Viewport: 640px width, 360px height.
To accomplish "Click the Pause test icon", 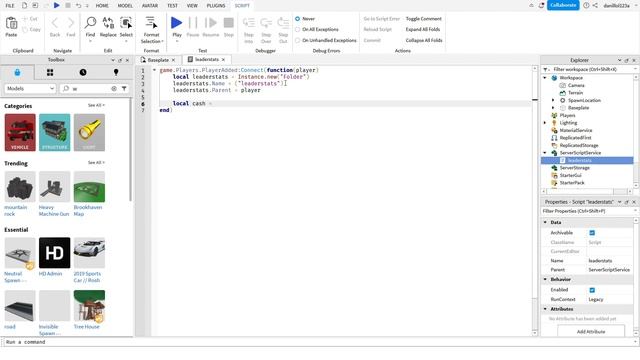I will coord(193,23).
